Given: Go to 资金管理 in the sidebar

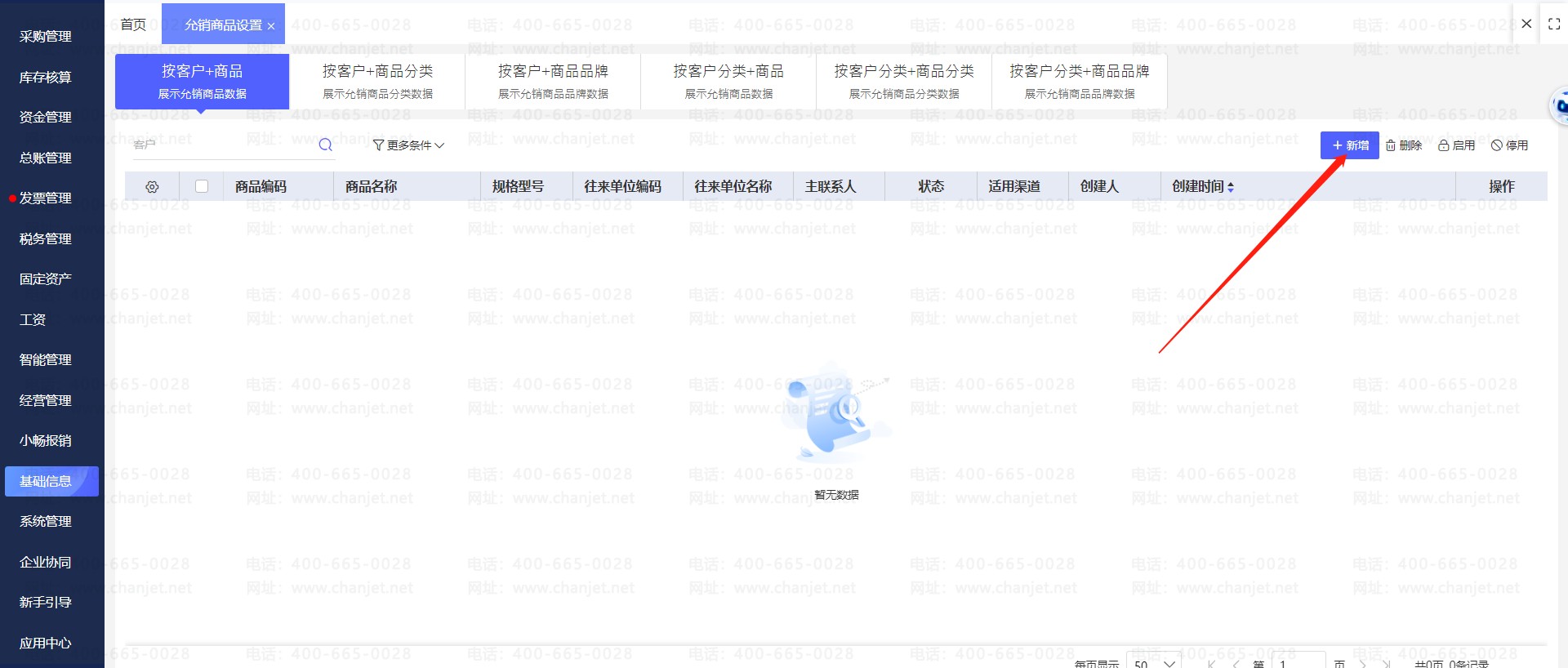Looking at the screenshot, I should 46,117.
